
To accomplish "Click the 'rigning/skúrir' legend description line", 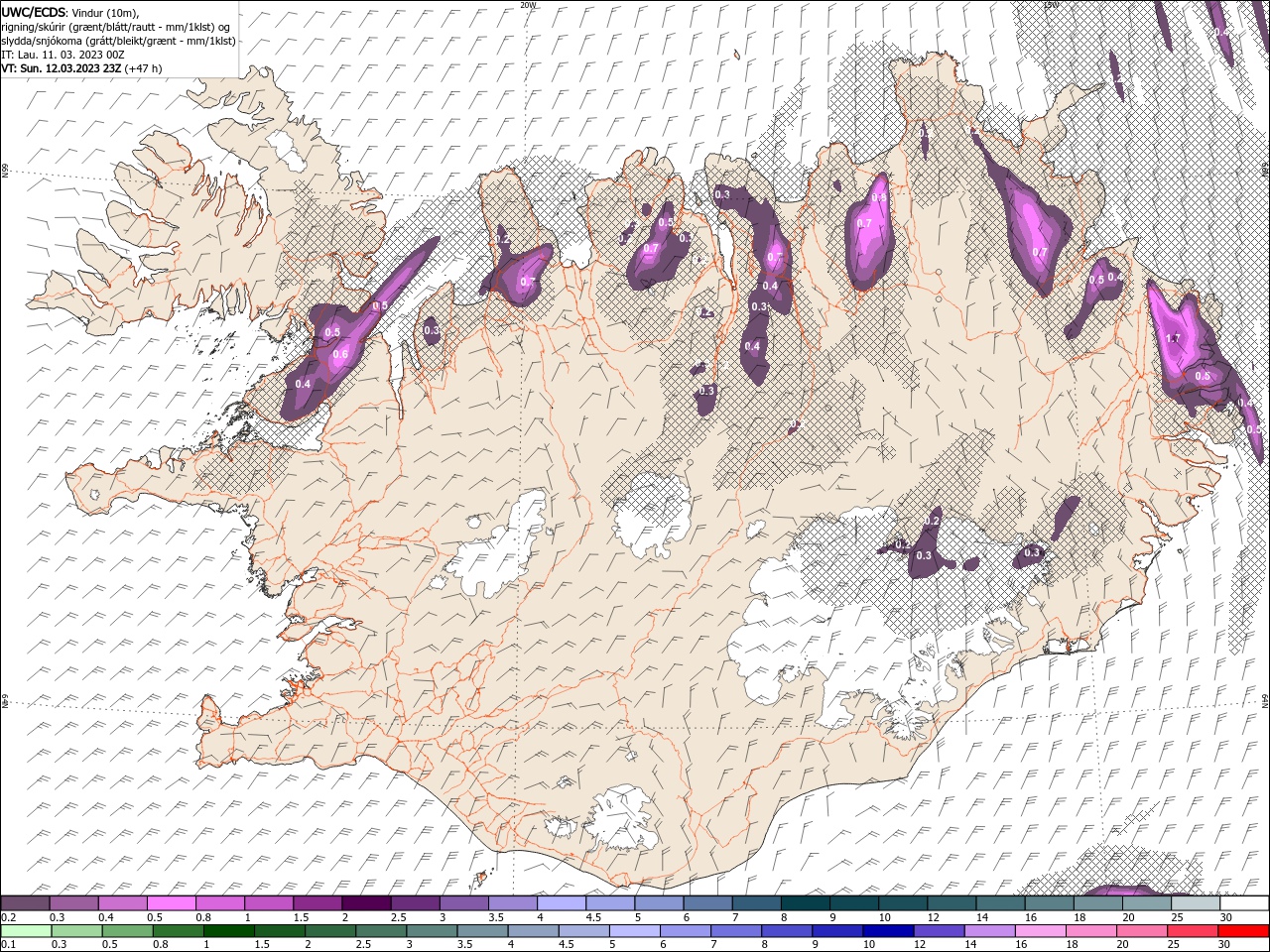I will (x=116, y=26).
